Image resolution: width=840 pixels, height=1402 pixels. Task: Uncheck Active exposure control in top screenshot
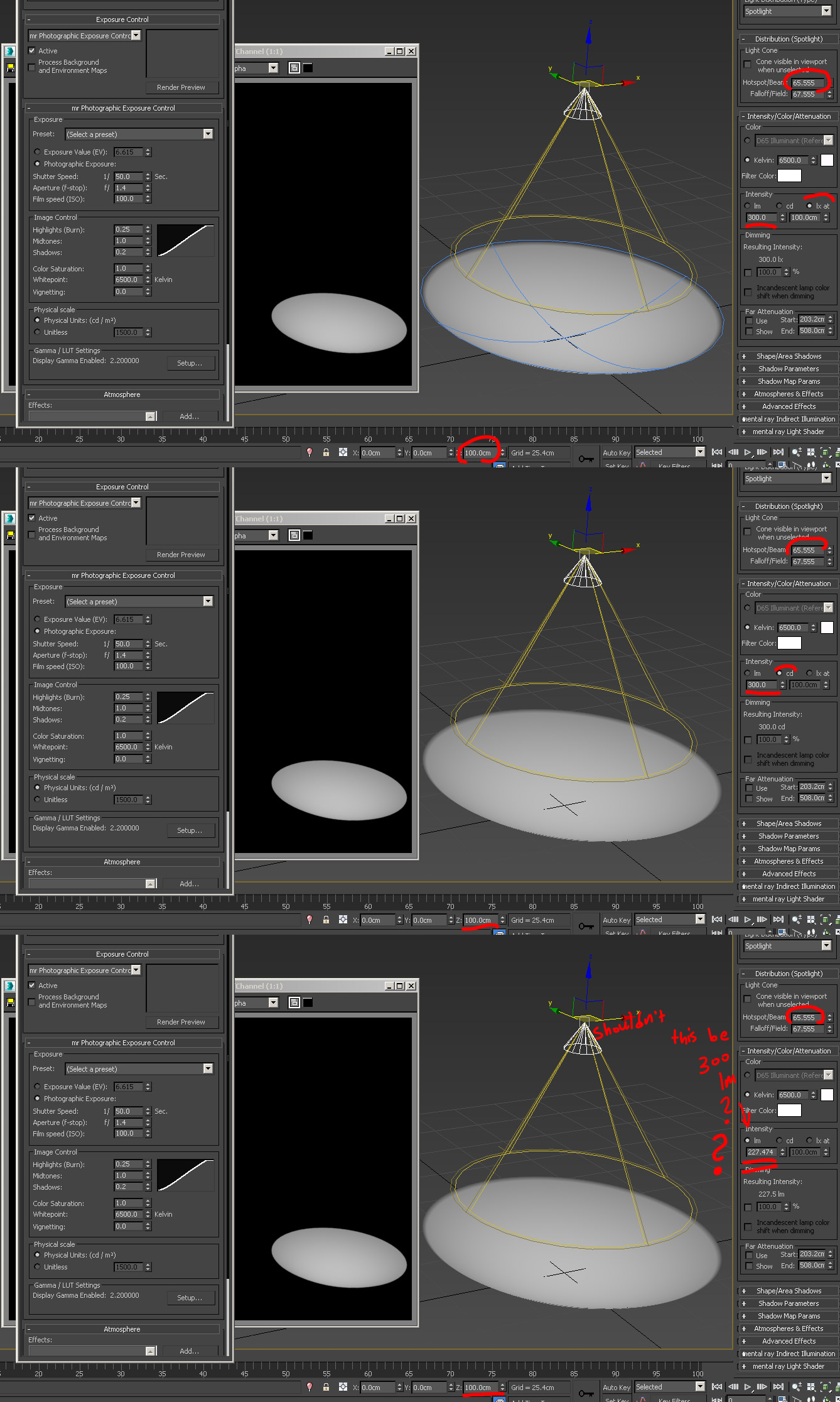pos(32,51)
